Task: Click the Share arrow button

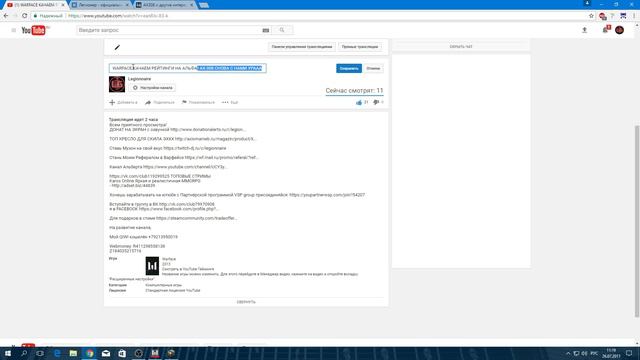Action: [160, 102]
